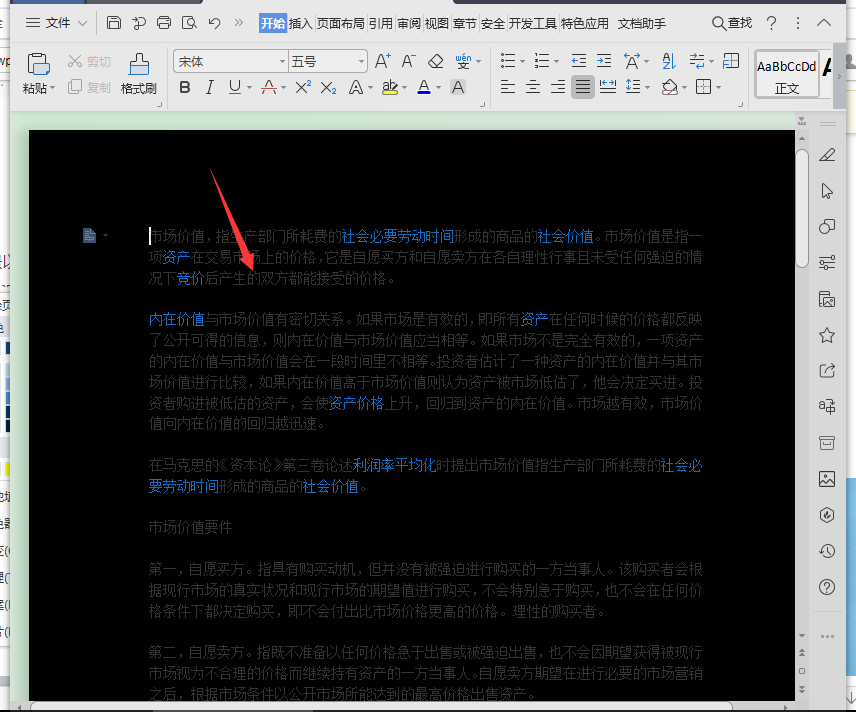This screenshot has height=712, width=856.
Task: Toggle italic formatting
Action: pyautogui.click(x=210, y=88)
